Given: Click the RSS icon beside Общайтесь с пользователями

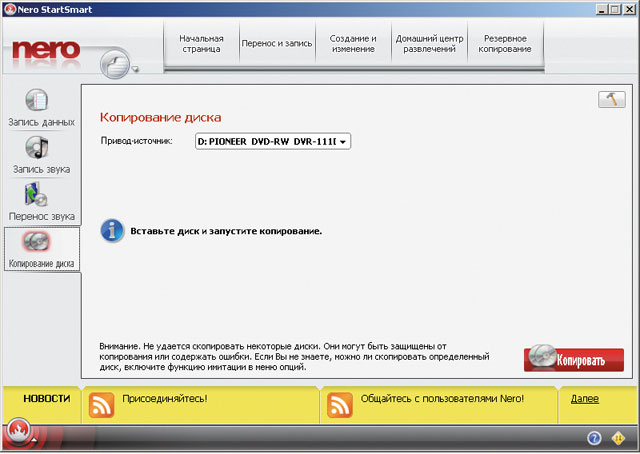Looking at the screenshot, I should (x=340, y=405).
